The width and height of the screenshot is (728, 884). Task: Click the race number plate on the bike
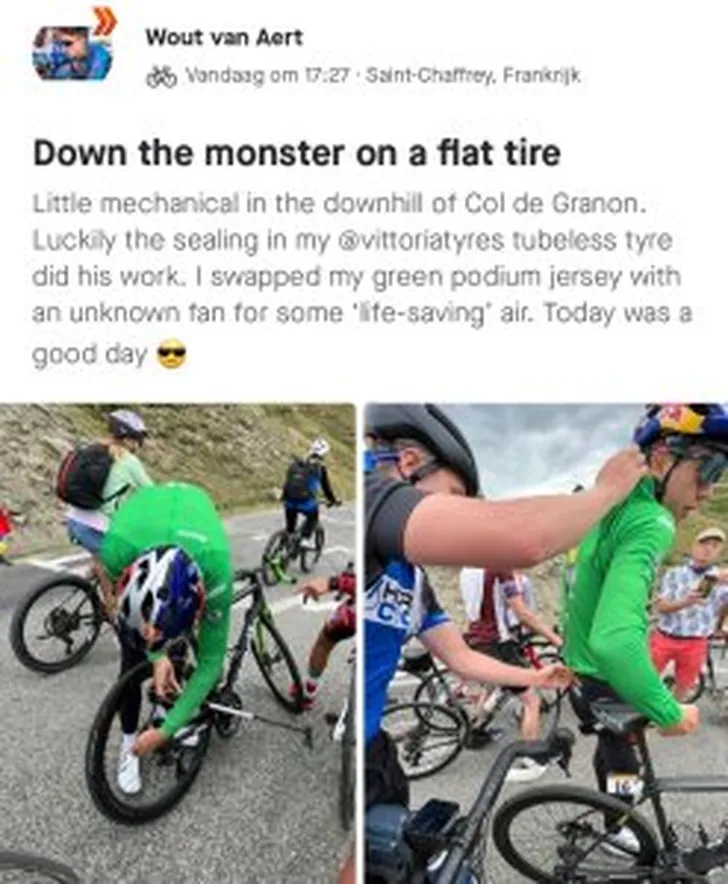coord(623,785)
